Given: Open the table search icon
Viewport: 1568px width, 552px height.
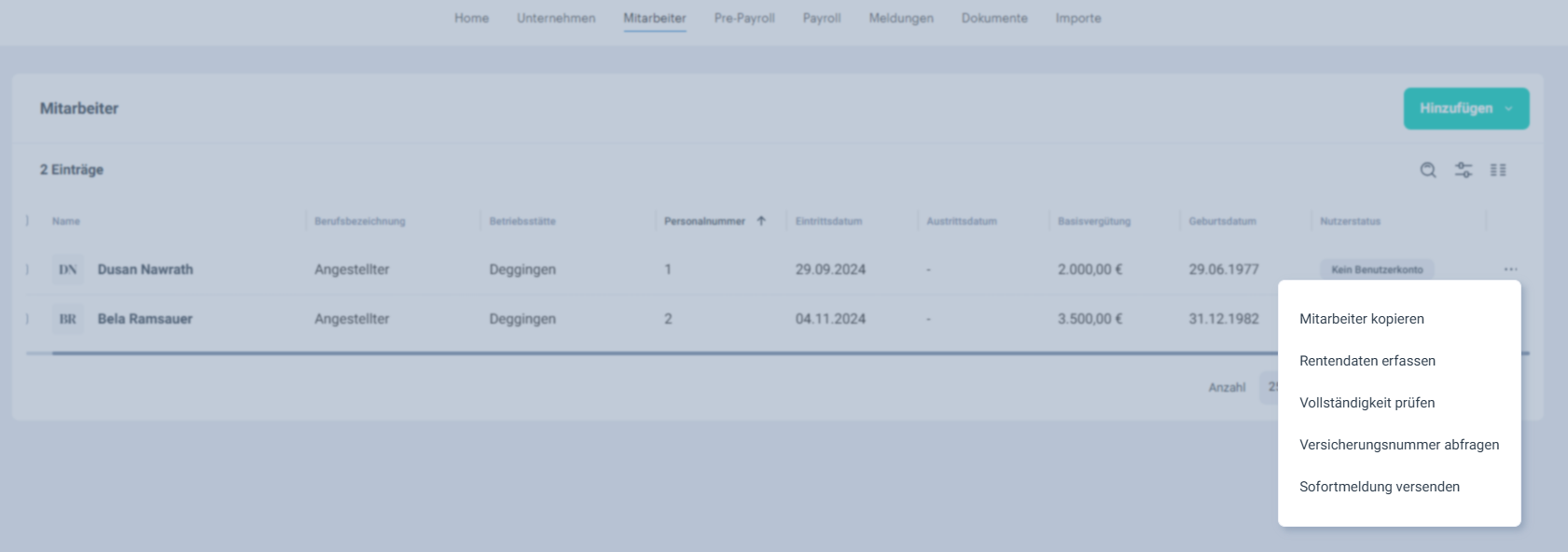Looking at the screenshot, I should [1428, 170].
